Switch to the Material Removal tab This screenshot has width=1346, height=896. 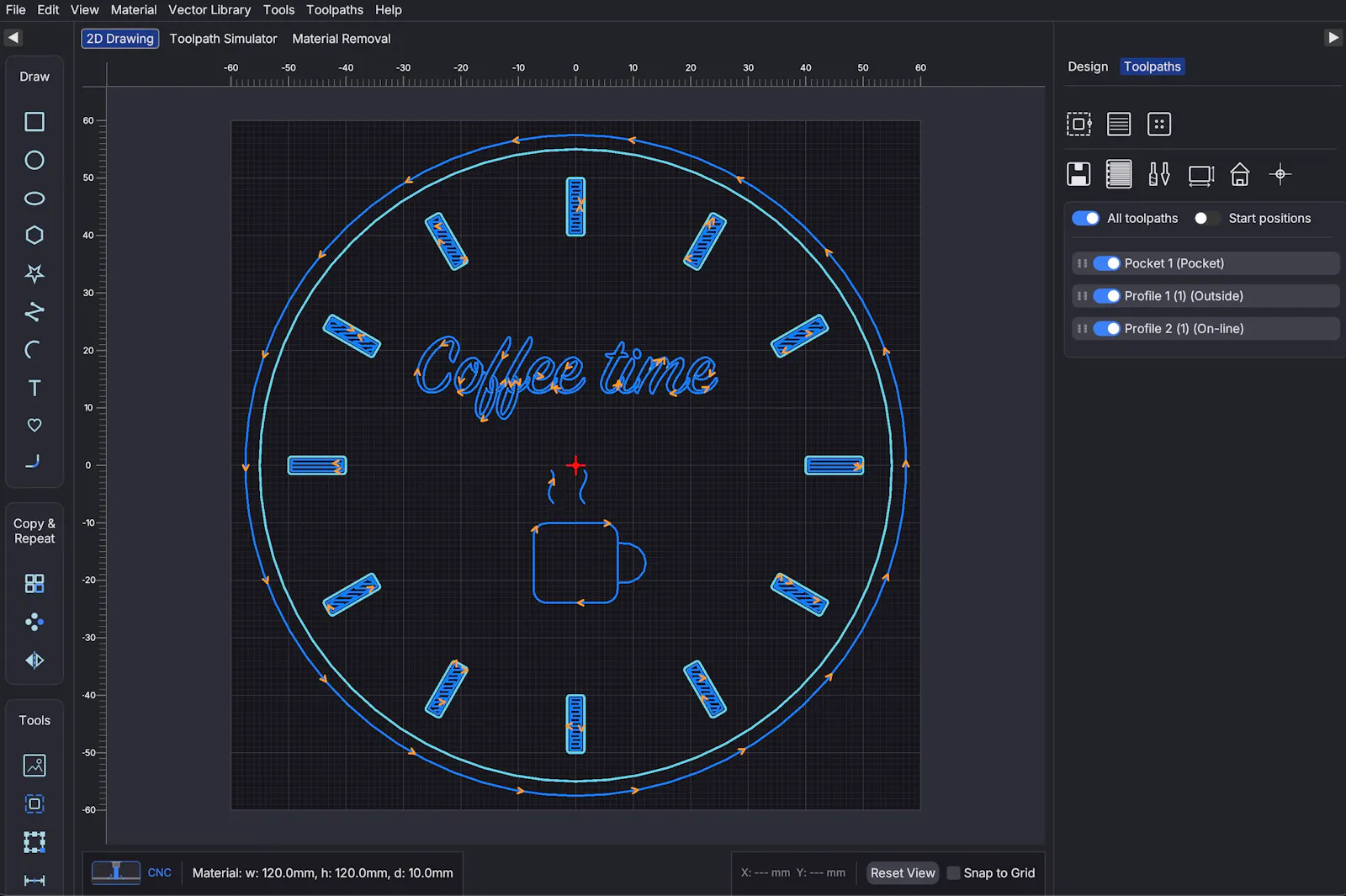click(342, 39)
